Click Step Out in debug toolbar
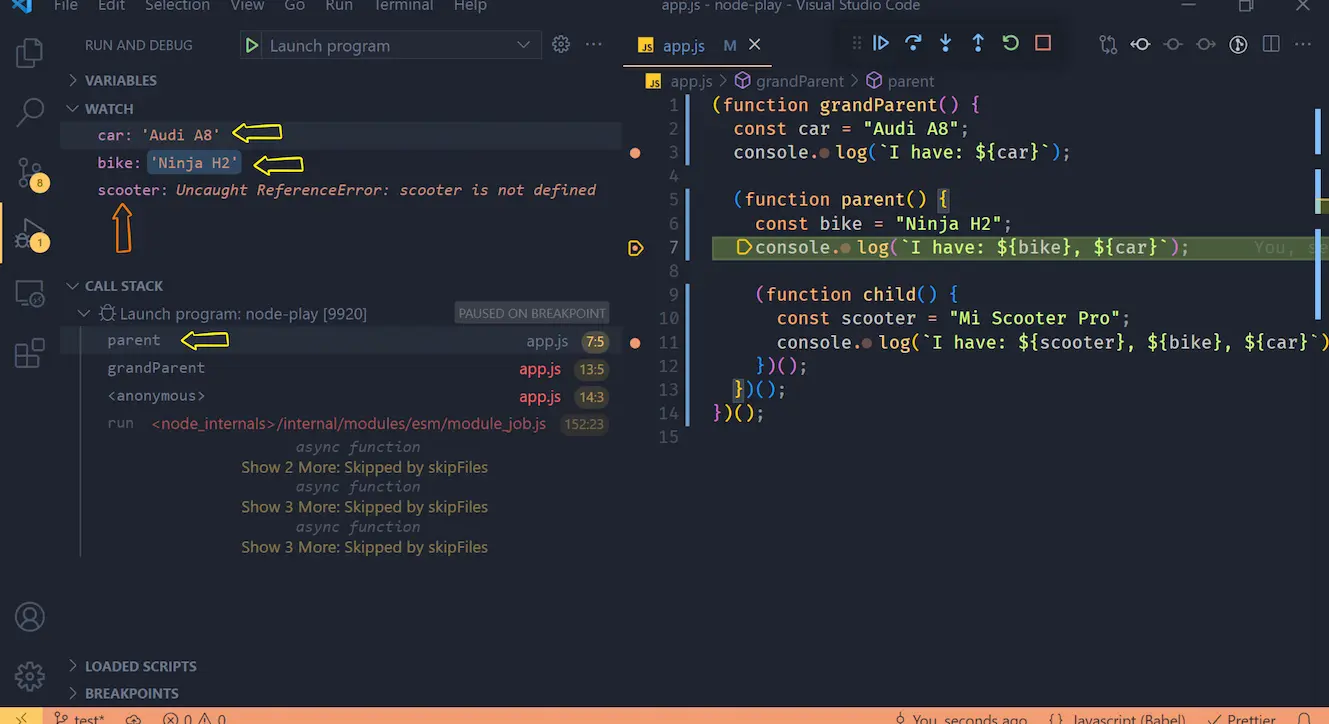 coord(978,43)
